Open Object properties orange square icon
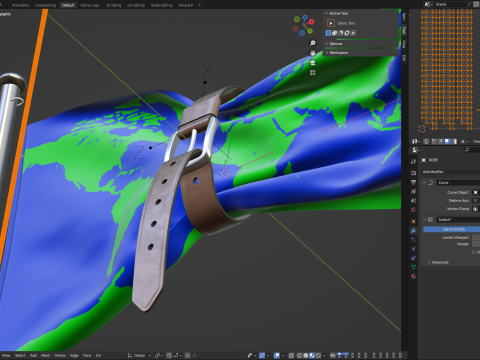The width and height of the screenshot is (480, 360). (413, 221)
